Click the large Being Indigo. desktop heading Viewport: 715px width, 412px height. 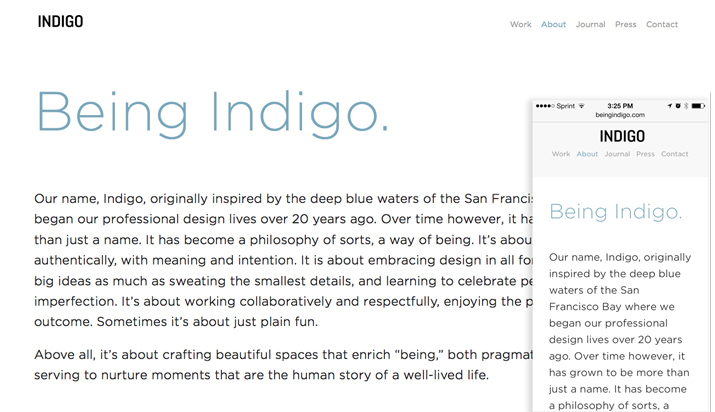(x=212, y=113)
